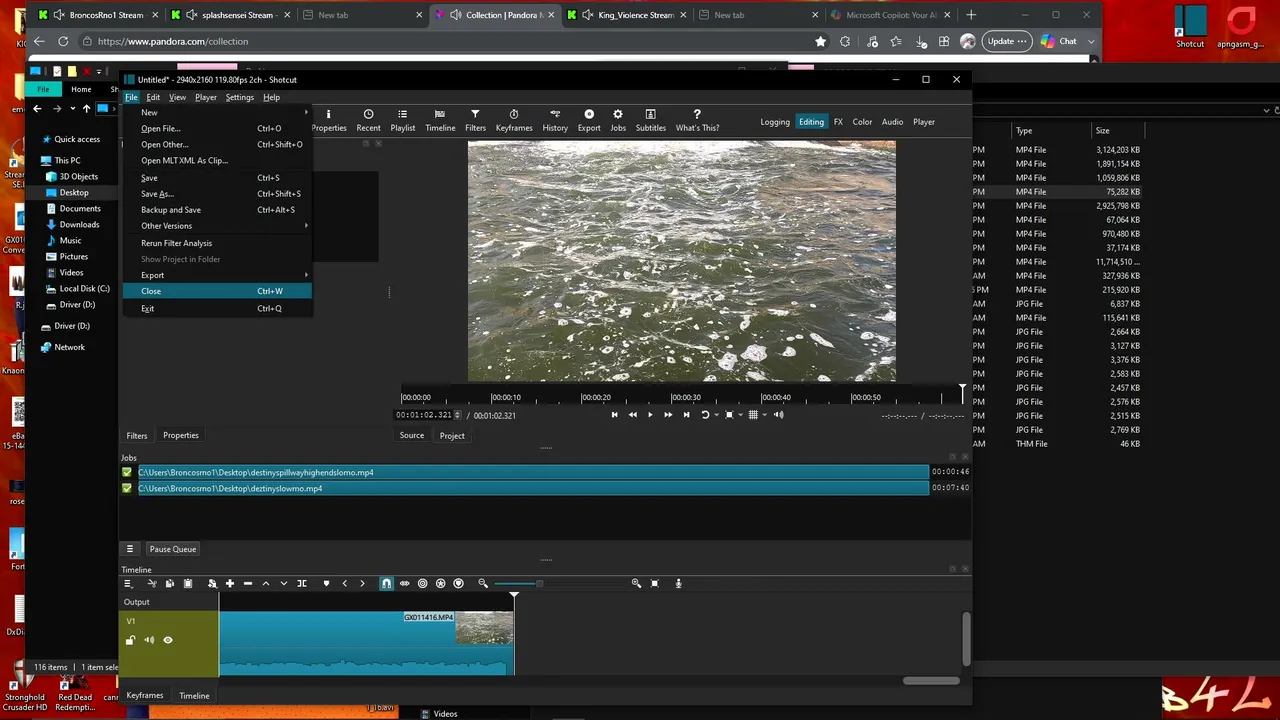Copy the selected timeline clip

pos(170,583)
